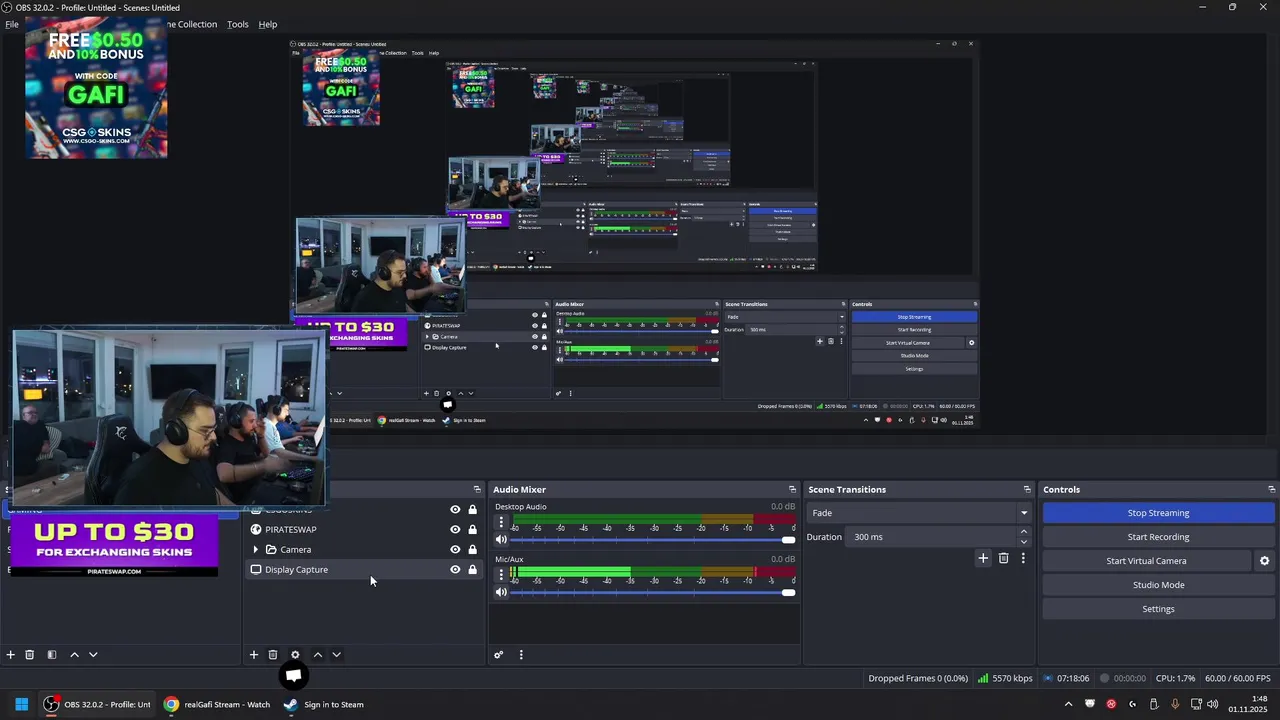Float the Audio Mixer dock using its header icon
This screenshot has width=1280, height=720.
click(x=792, y=490)
